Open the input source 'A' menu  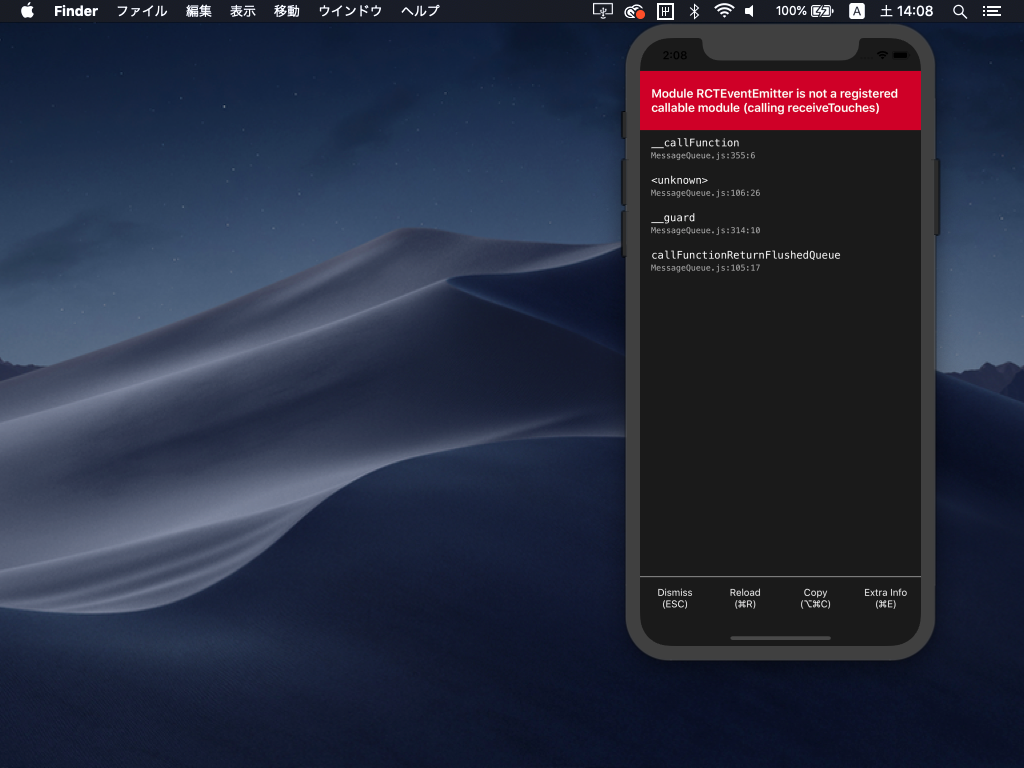[856, 11]
